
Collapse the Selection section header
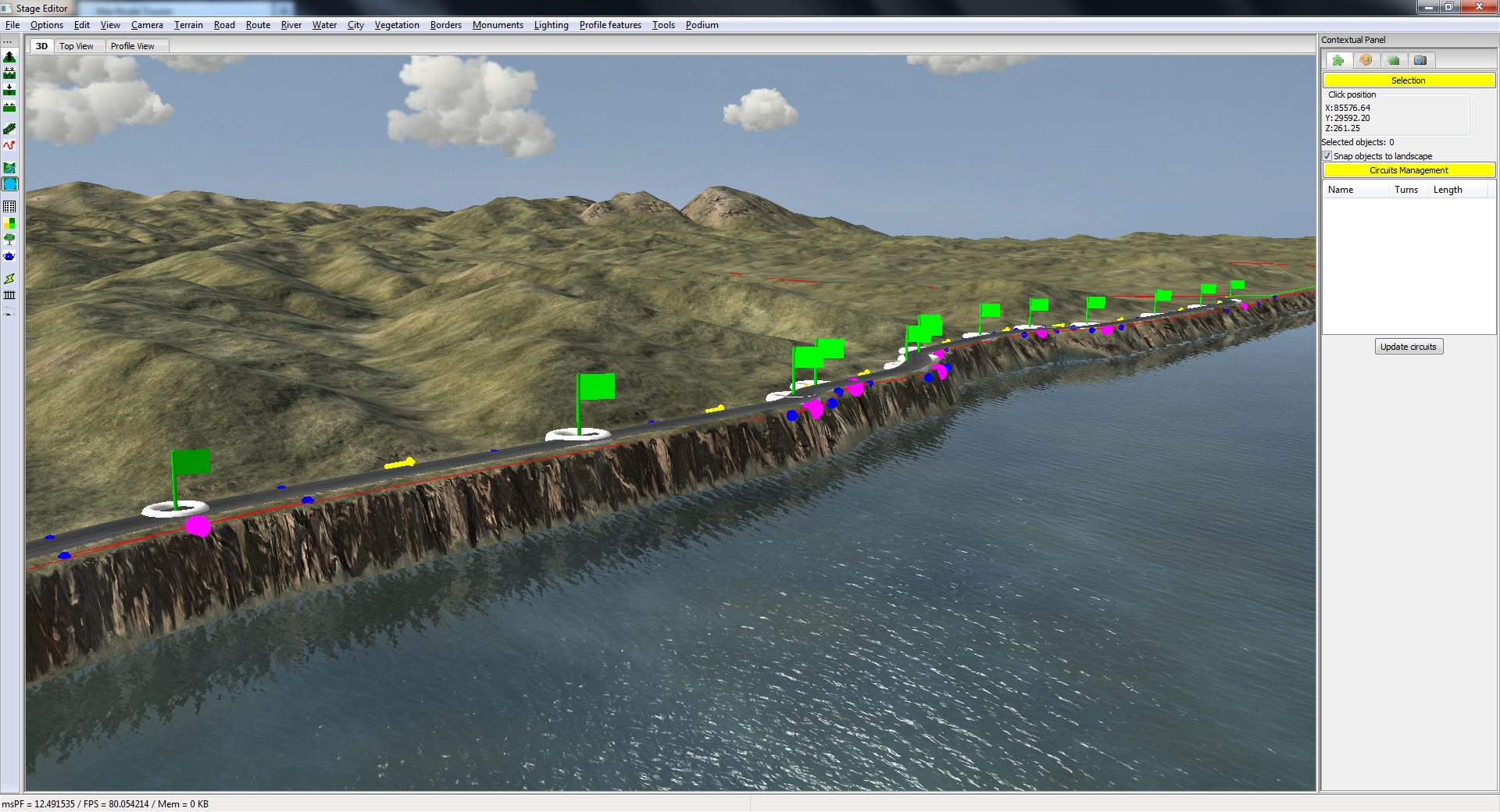tap(1408, 80)
